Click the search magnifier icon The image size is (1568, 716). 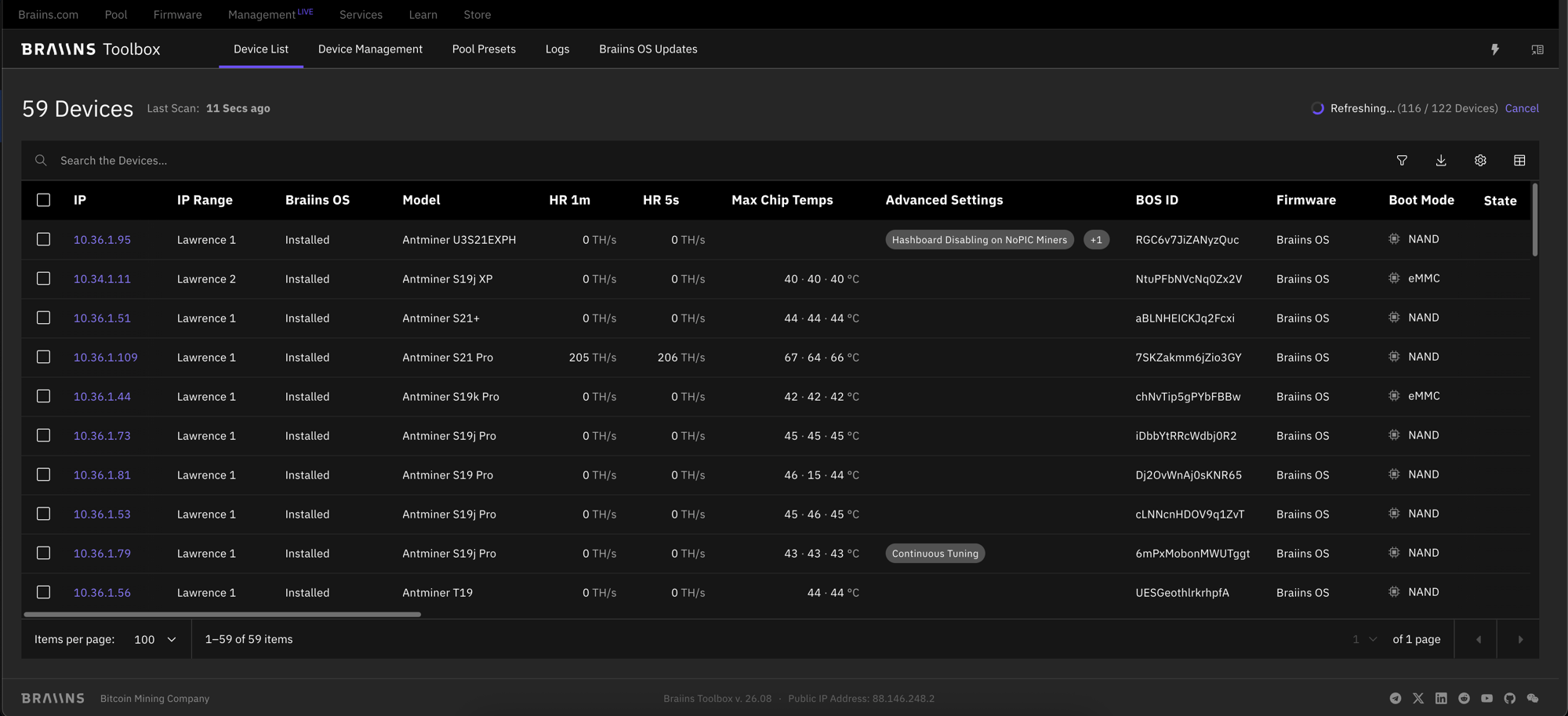click(41, 161)
